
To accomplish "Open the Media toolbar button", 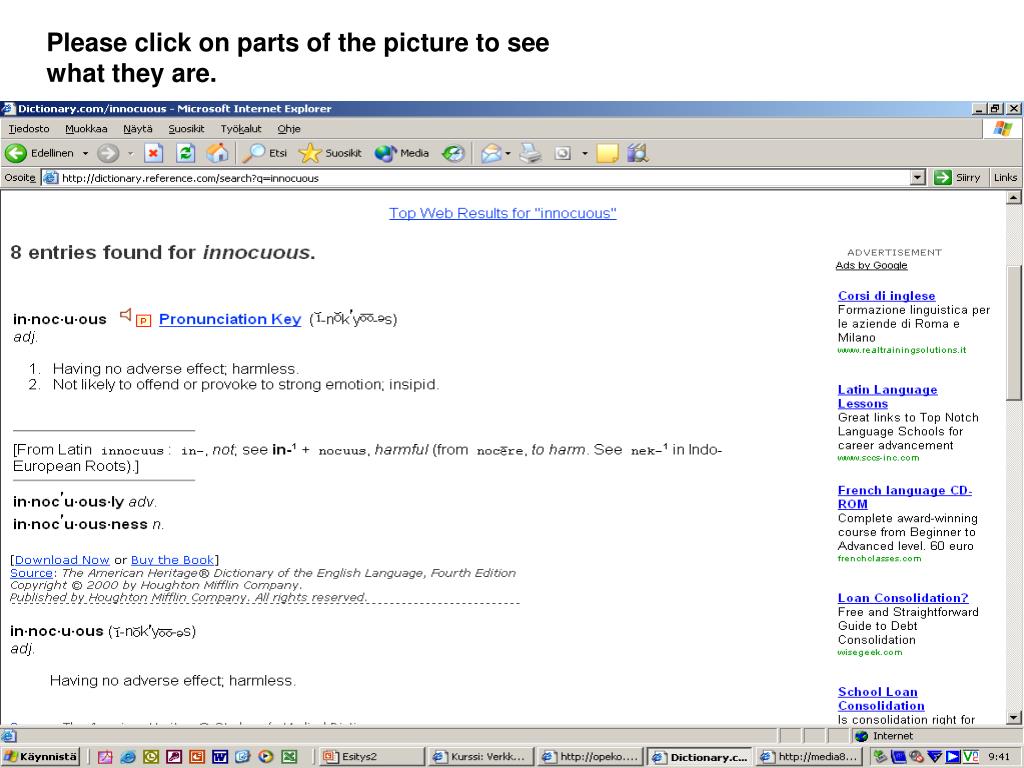I will pos(402,153).
